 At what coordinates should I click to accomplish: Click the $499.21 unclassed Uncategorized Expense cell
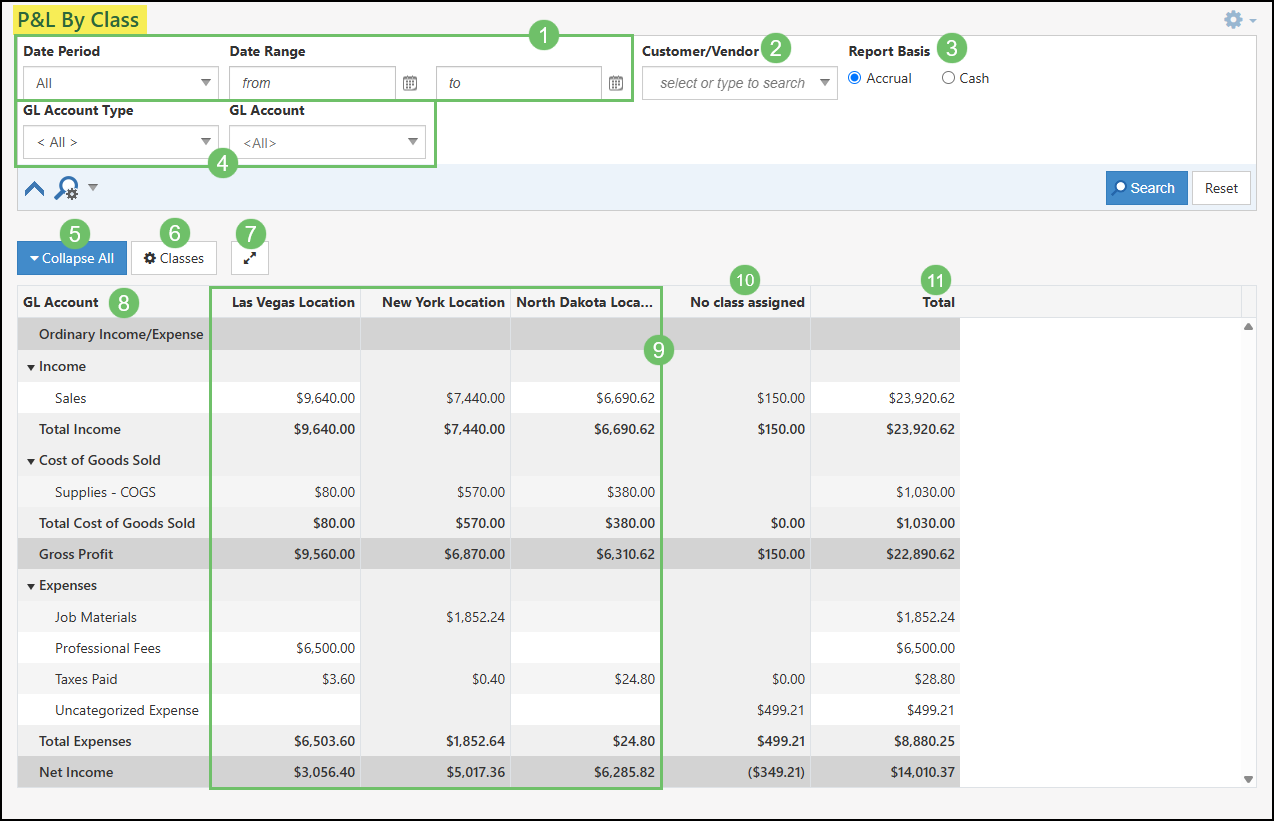781,710
